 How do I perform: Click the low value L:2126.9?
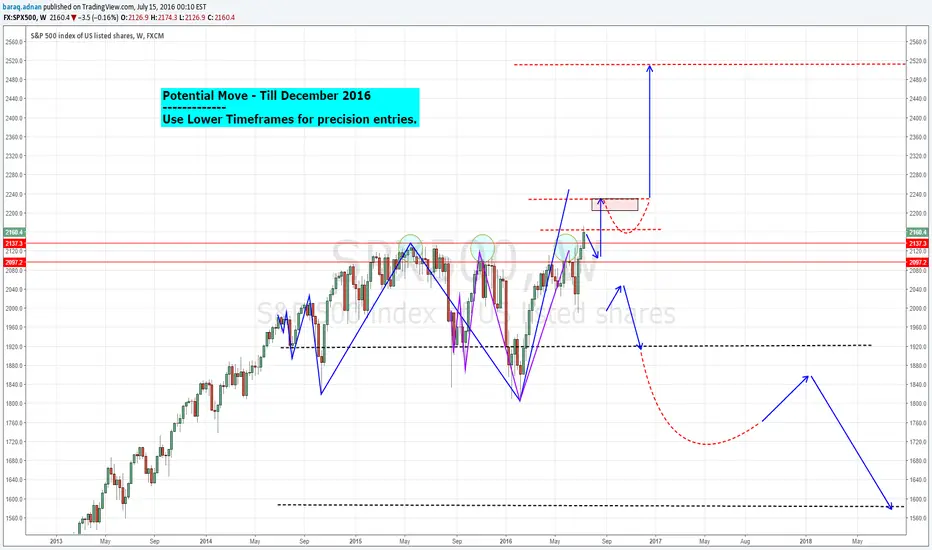pos(192,18)
